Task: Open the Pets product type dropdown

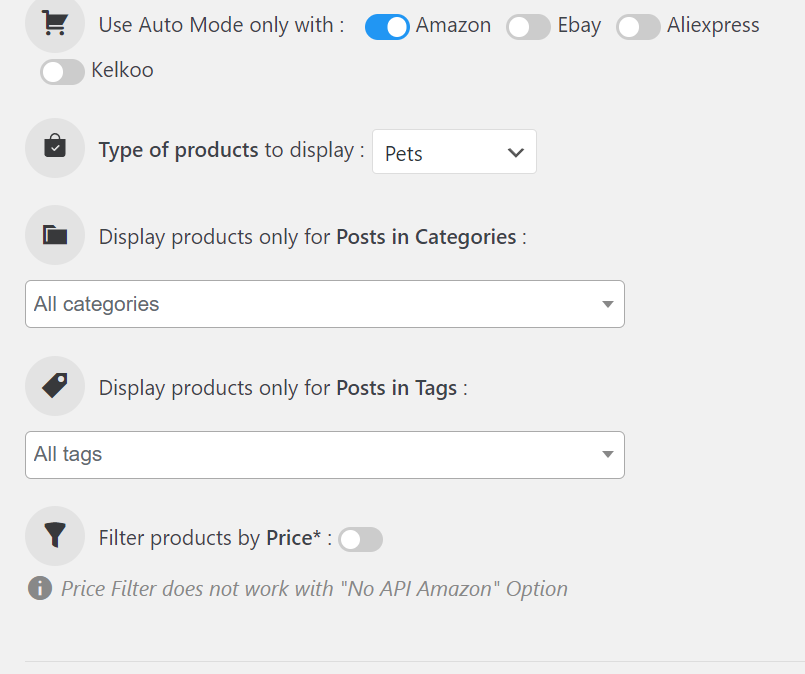Action: [x=454, y=152]
